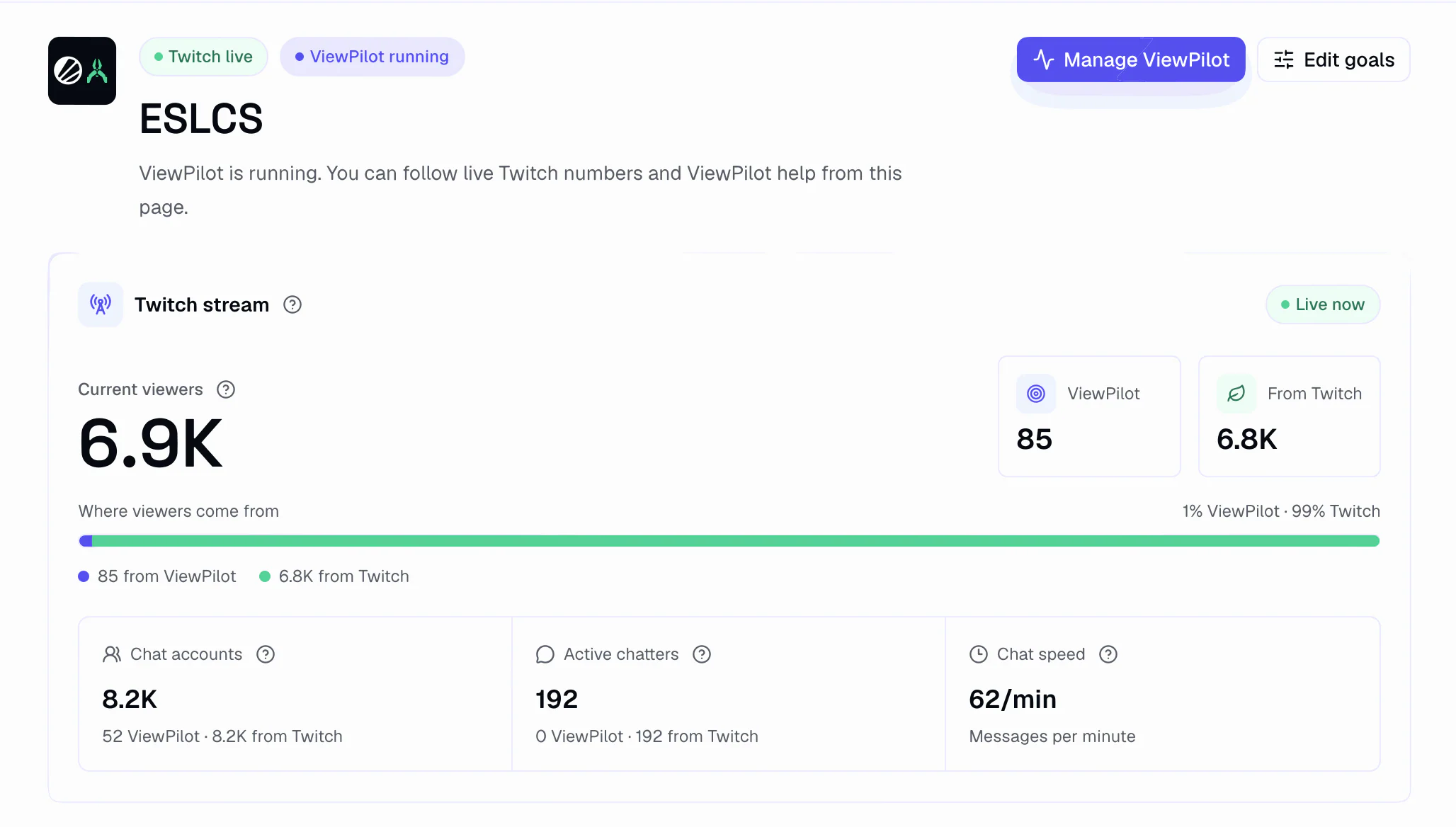Select the 1% ViewPilot · 99% Twitch text
Screen dimensions: 1456x827
1281,511
